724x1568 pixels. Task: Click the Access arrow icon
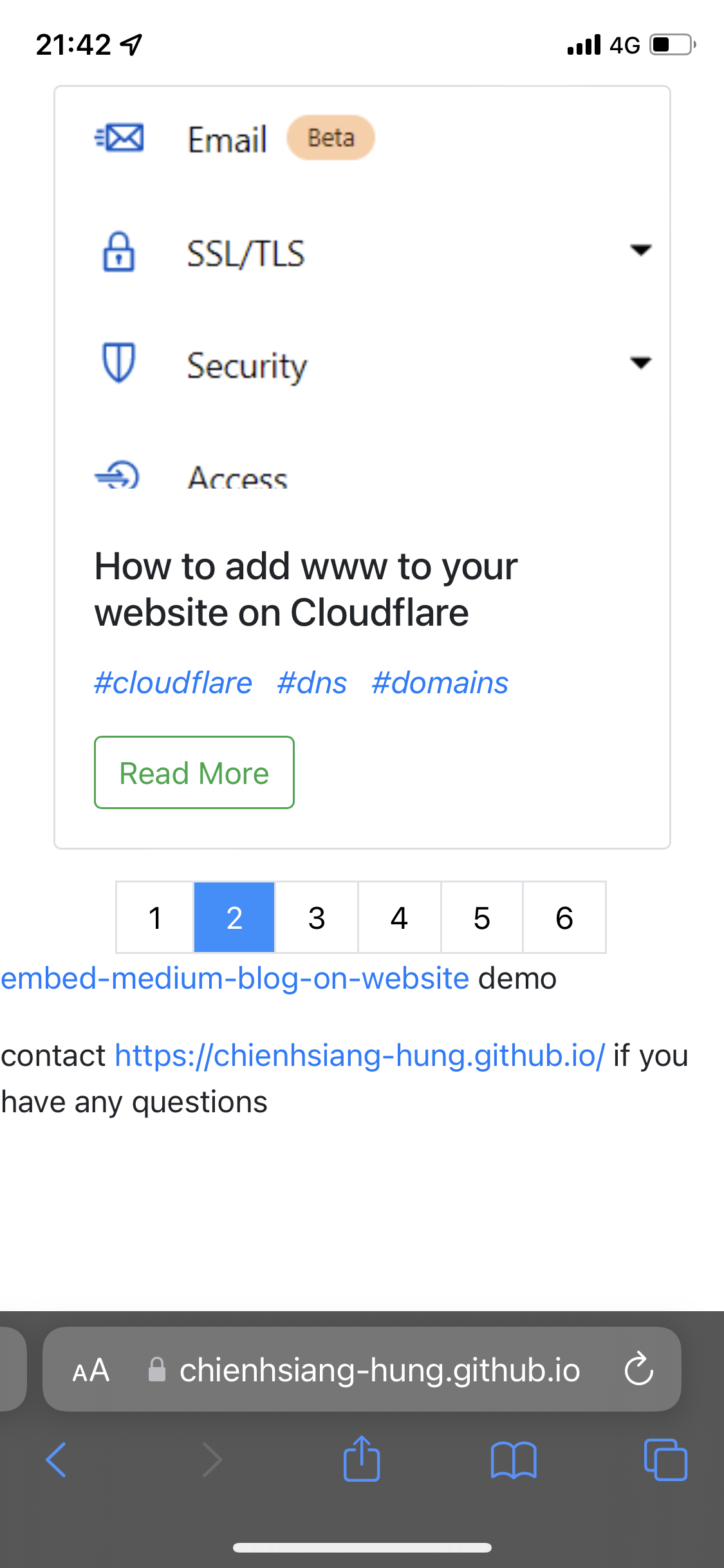point(119,476)
